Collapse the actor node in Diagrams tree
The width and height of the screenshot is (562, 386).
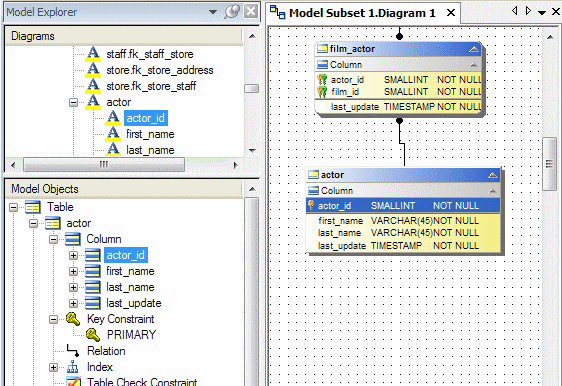[x=73, y=103]
